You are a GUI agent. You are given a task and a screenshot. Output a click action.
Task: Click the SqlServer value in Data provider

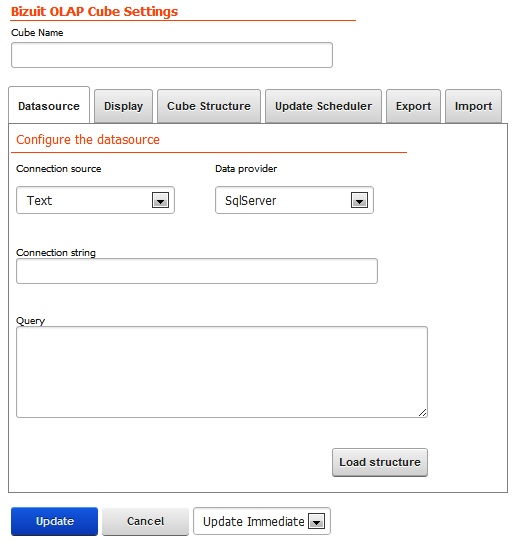click(x=251, y=201)
